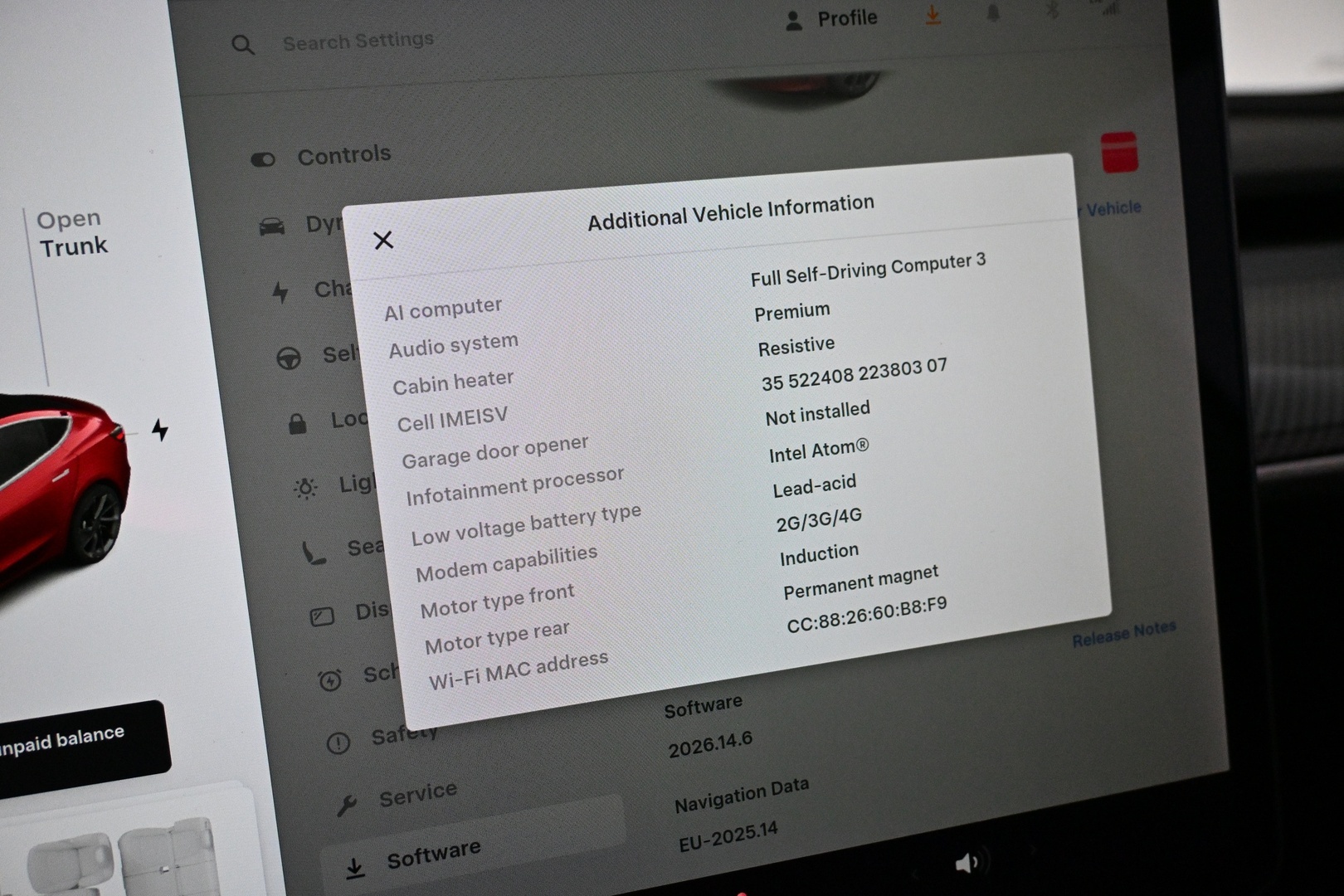This screenshot has width=1344, height=896.
Task: Tap the red glovebox icon
Action: (1119, 153)
